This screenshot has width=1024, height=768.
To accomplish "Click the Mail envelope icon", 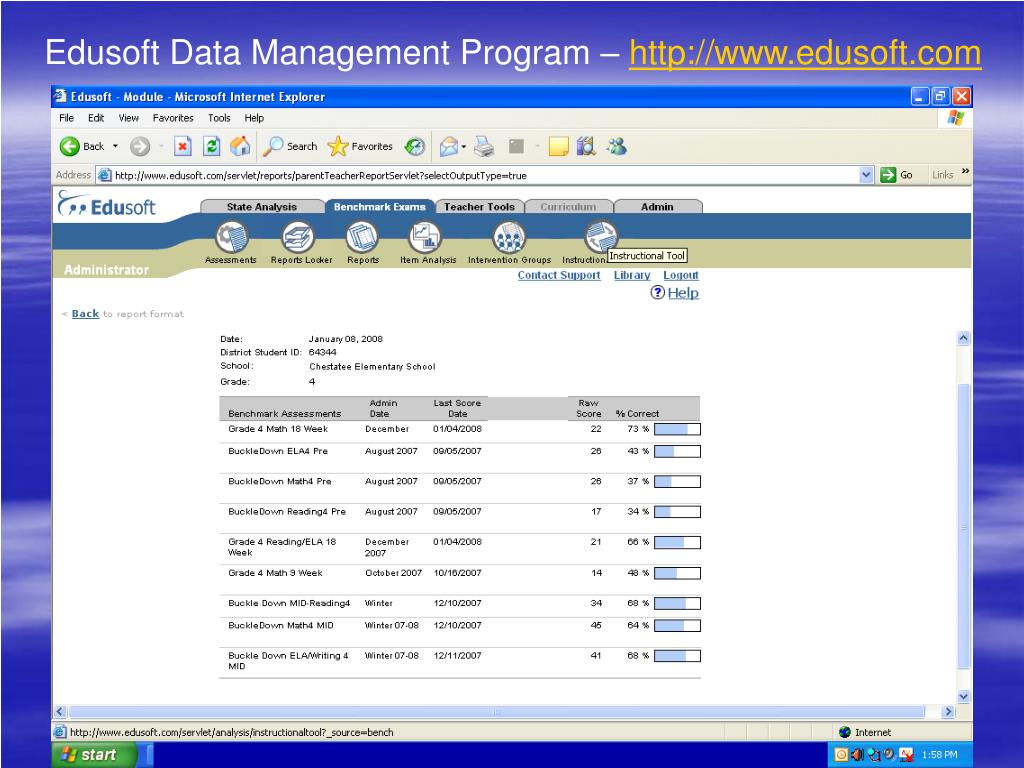I will (449, 146).
